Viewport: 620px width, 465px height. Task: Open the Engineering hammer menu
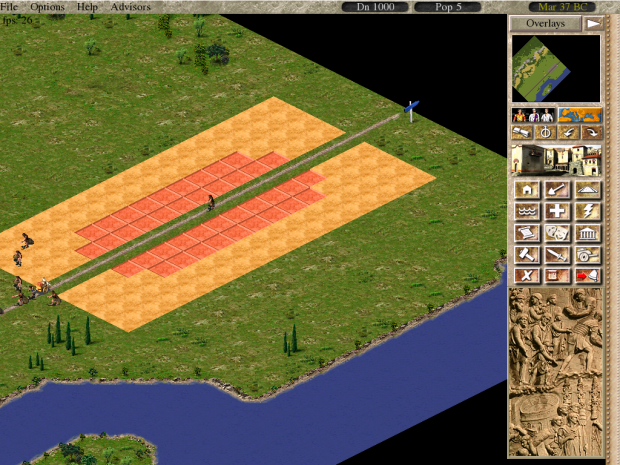click(x=527, y=255)
